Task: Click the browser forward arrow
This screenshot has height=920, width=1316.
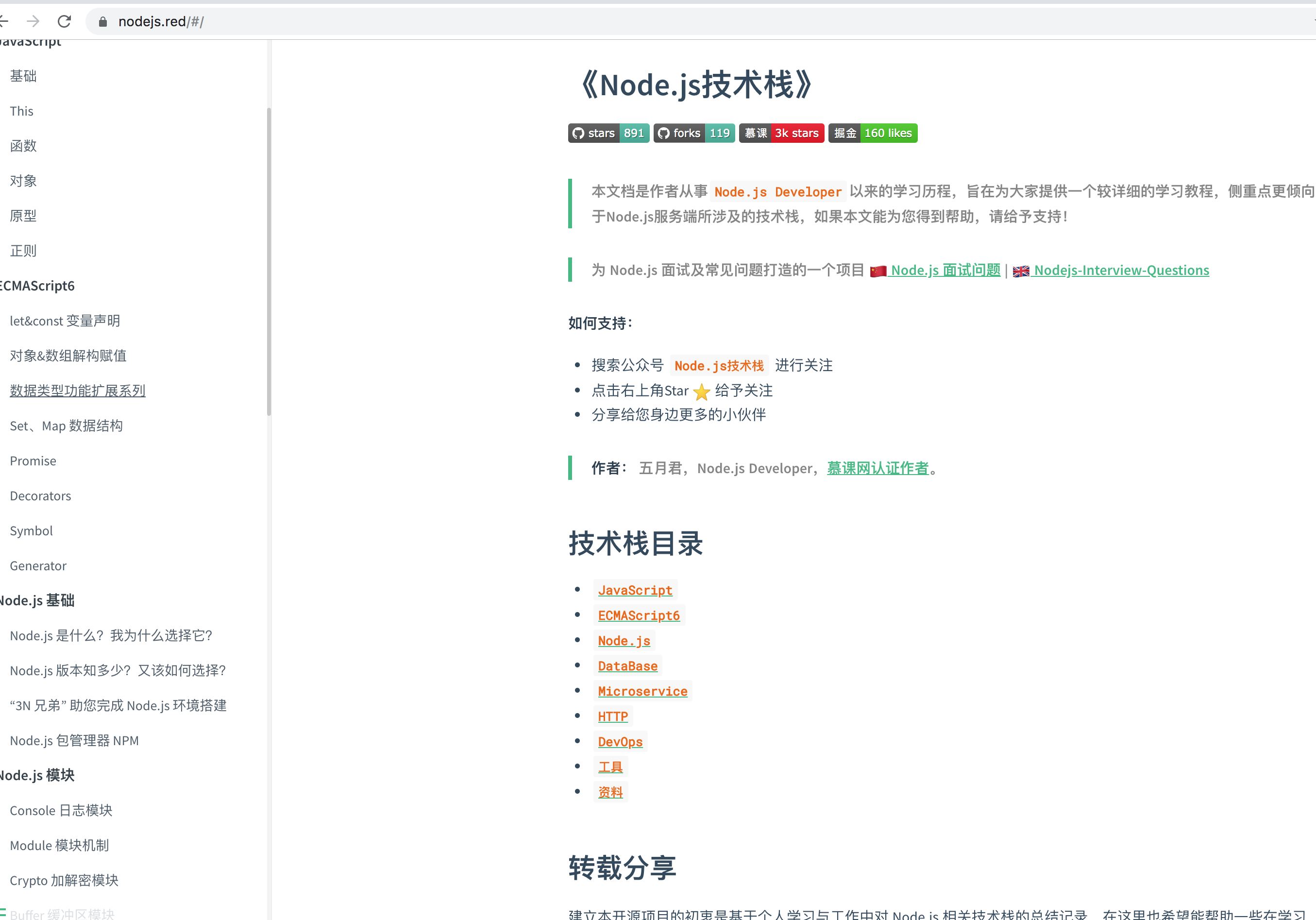Action: coord(33,21)
